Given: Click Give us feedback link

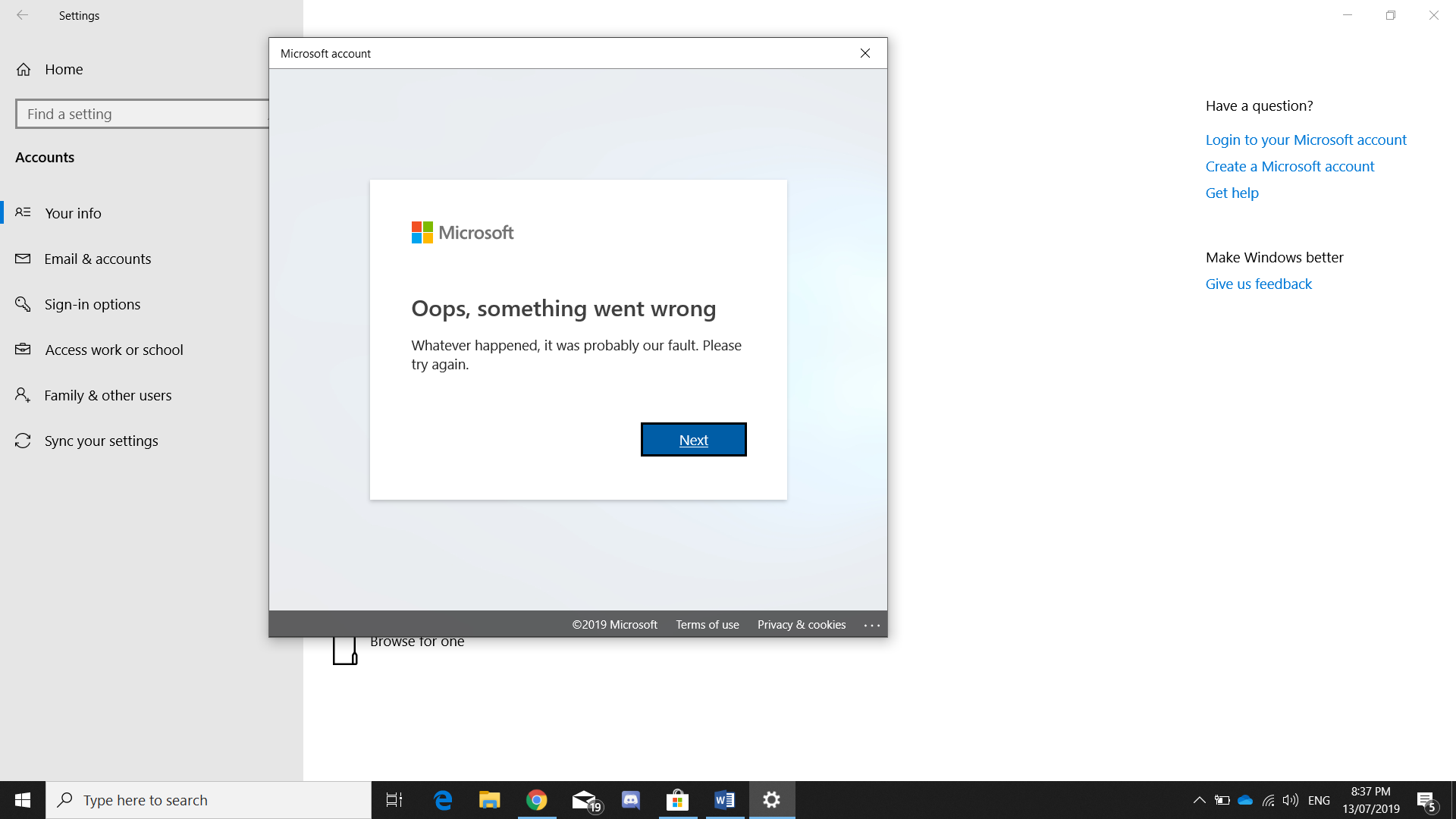Looking at the screenshot, I should 1258,284.
